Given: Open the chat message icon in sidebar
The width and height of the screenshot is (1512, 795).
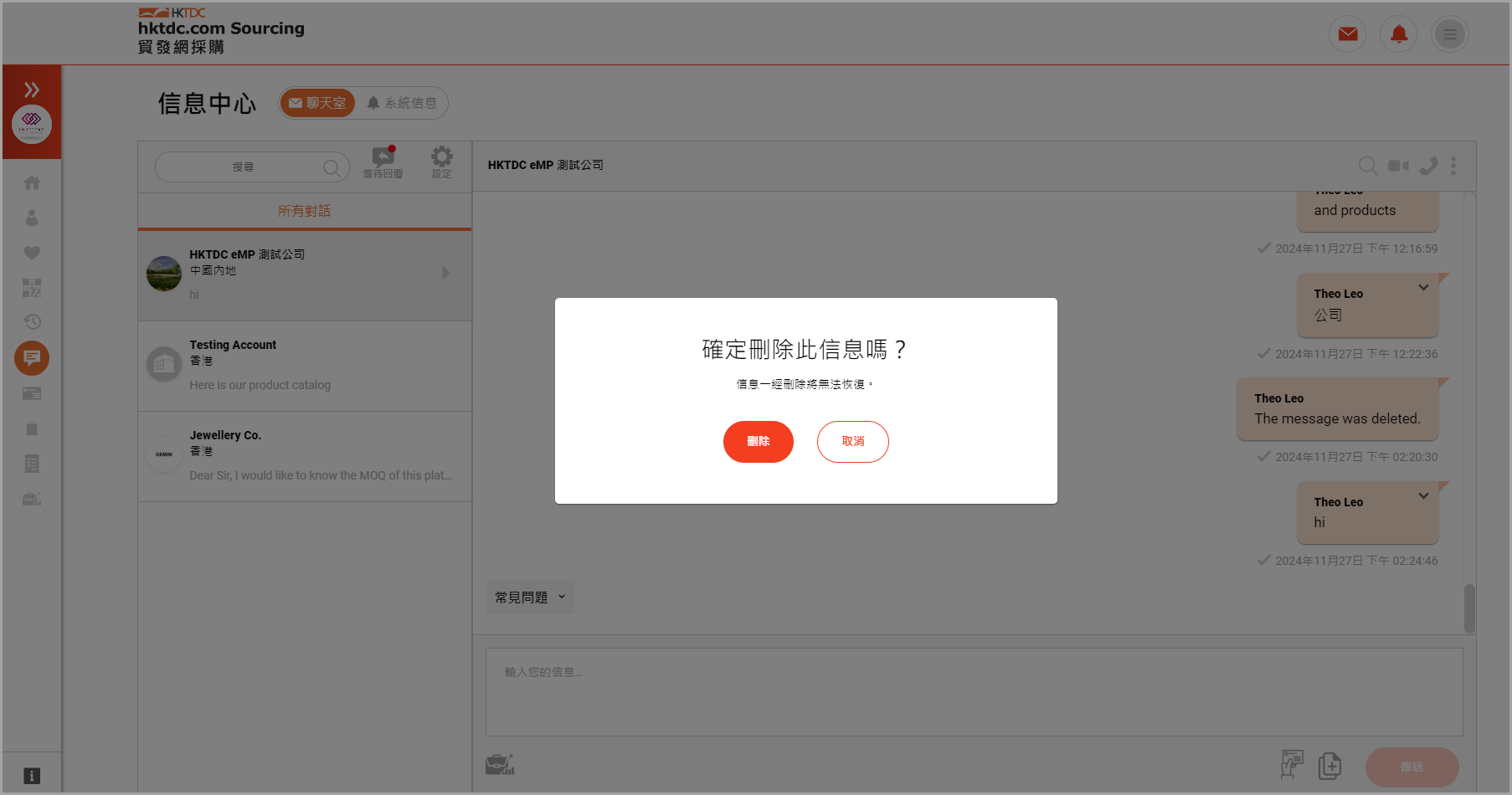Looking at the screenshot, I should 32,358.
